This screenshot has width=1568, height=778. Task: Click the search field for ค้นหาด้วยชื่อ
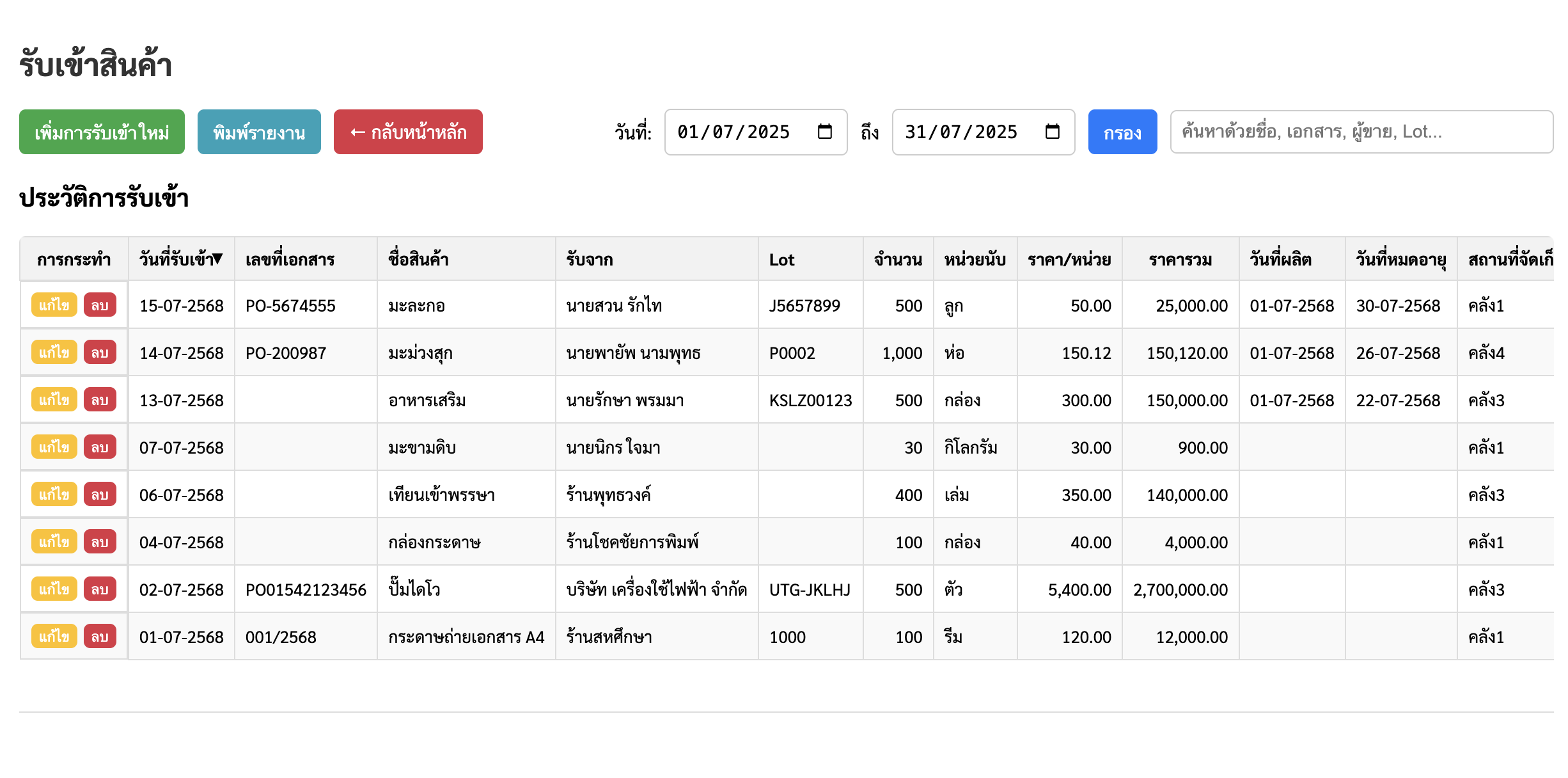tap(1361, 132)
